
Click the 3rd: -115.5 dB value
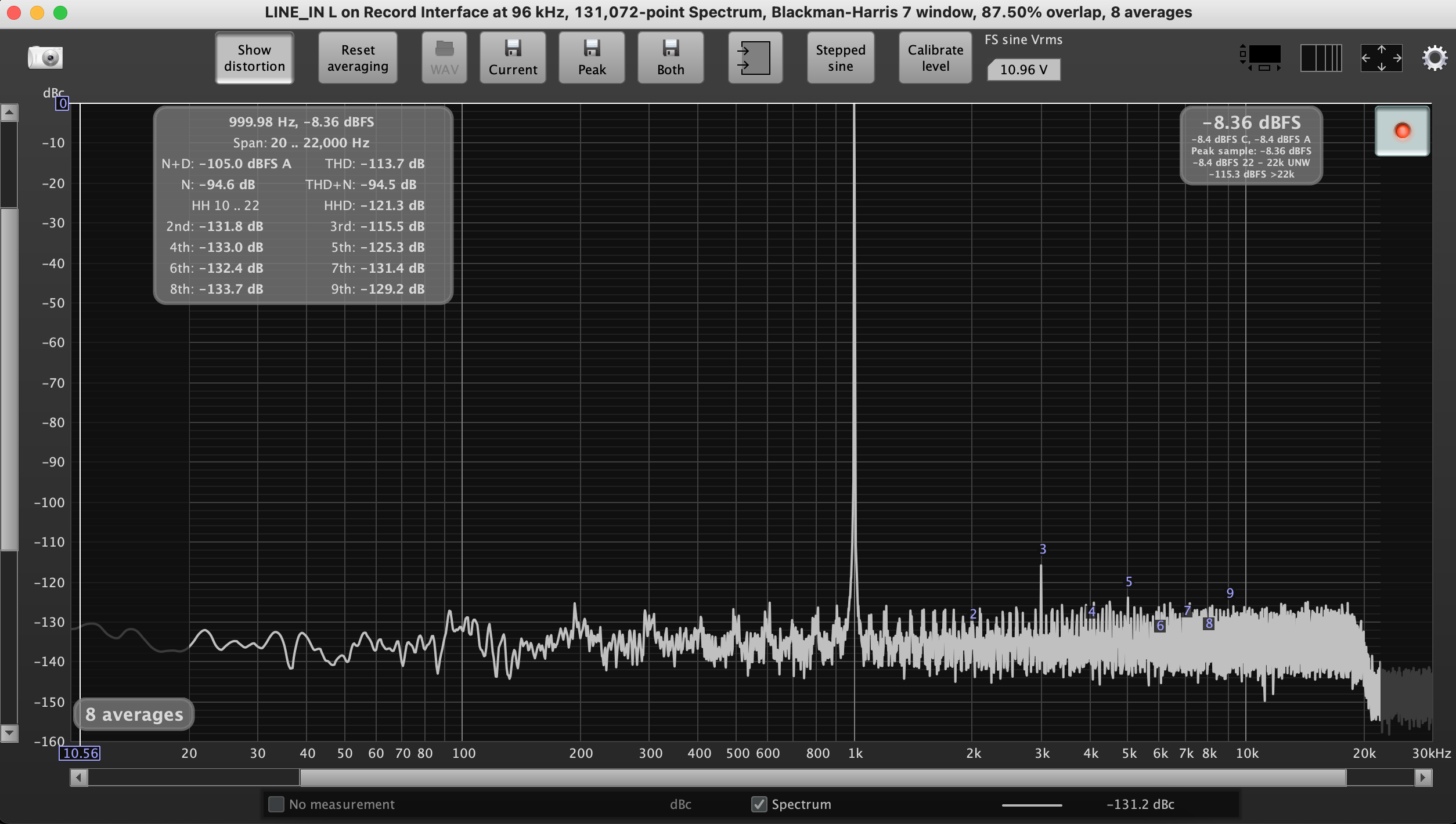377,226
